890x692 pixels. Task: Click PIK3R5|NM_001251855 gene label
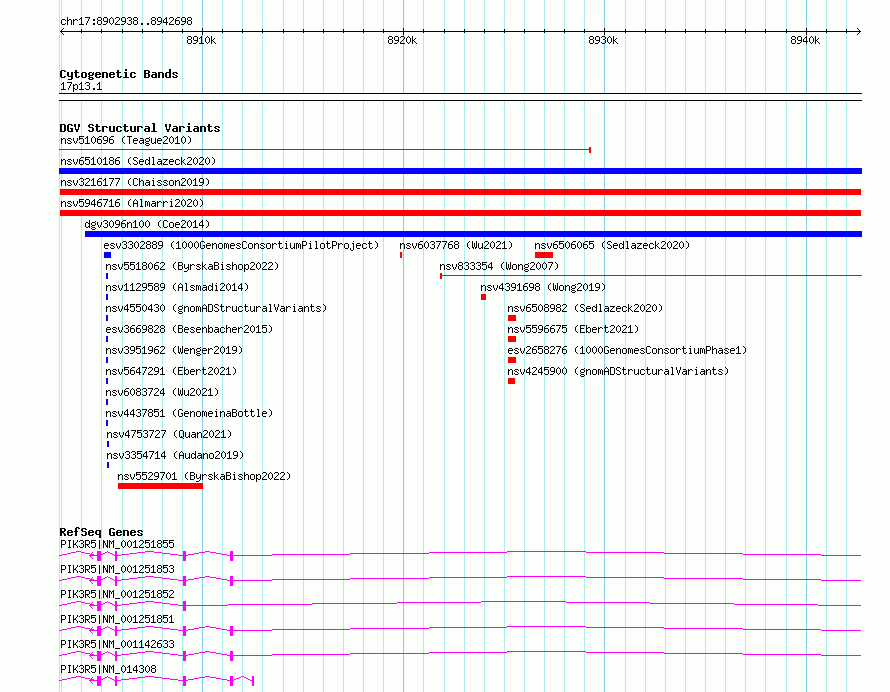(x=117, y=544)
